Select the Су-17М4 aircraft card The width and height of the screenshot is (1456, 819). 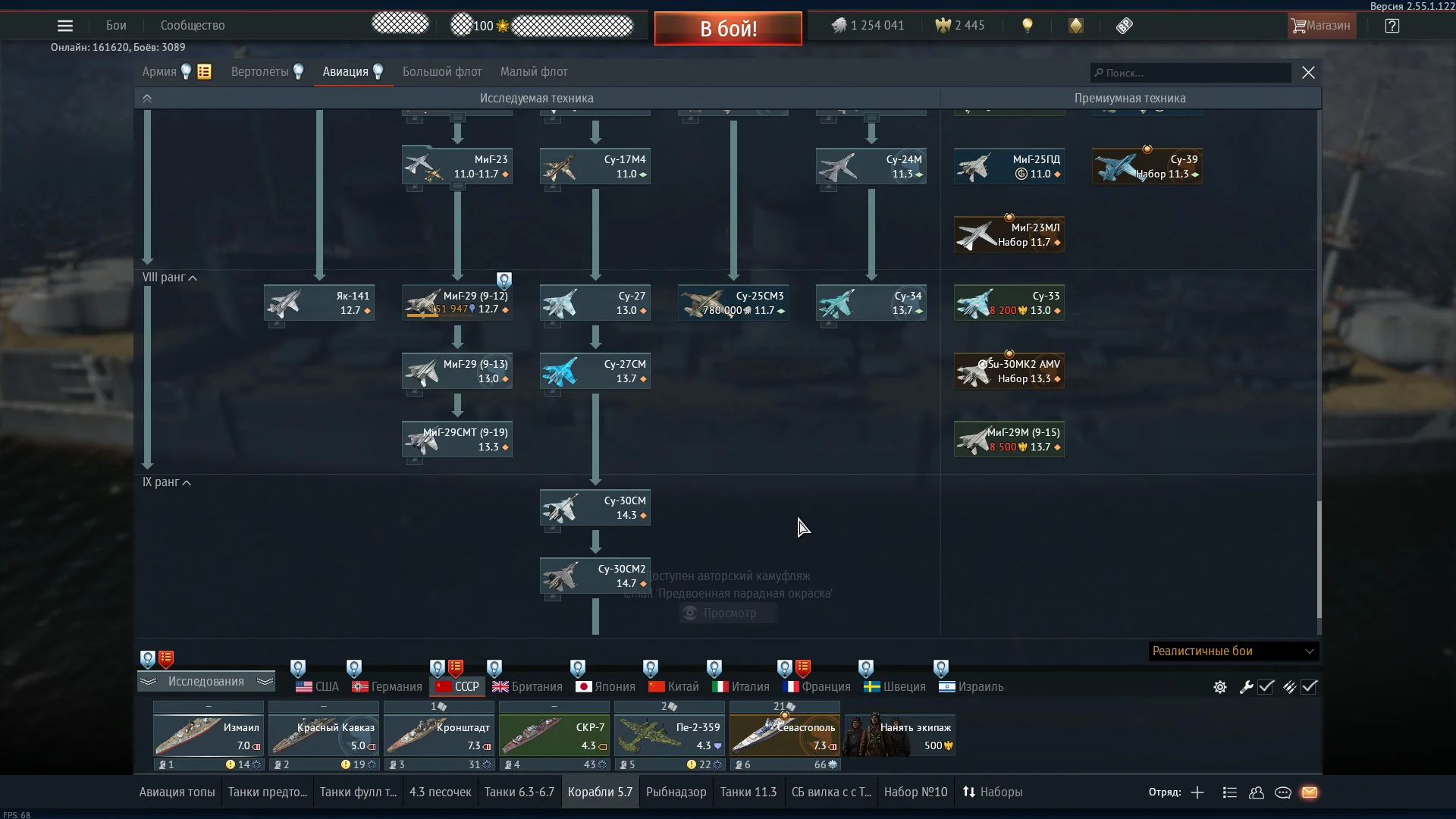(x=595, y=166)
